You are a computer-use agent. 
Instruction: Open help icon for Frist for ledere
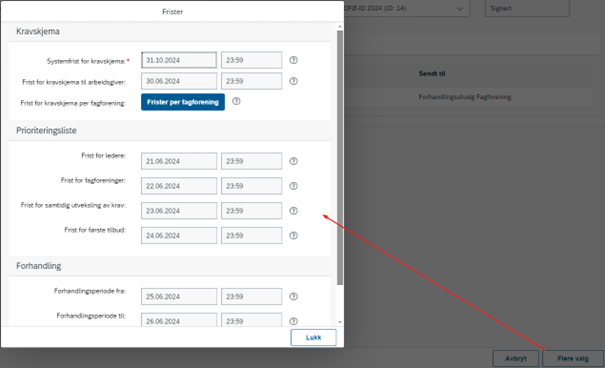pyautogui.click(x=294, y=161)
